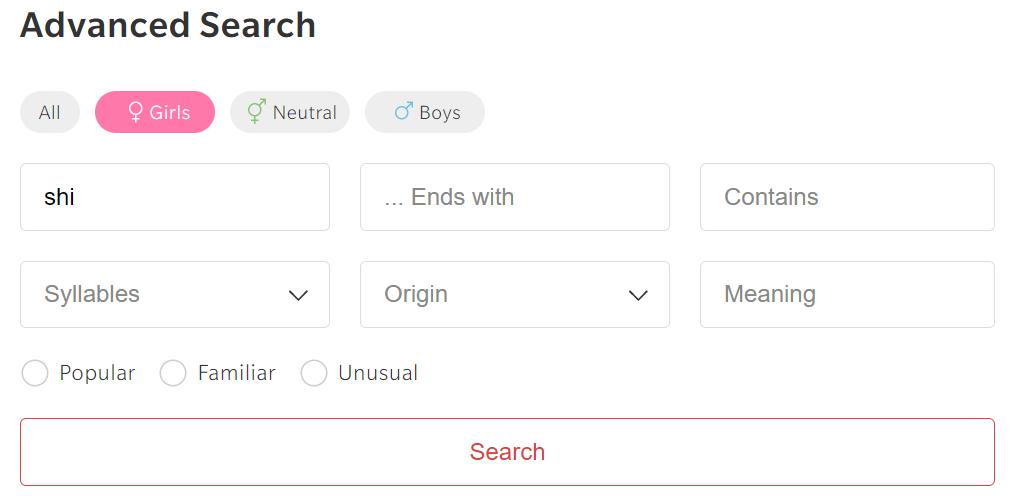Click the female symbol icon on Girls

(136, 112)
